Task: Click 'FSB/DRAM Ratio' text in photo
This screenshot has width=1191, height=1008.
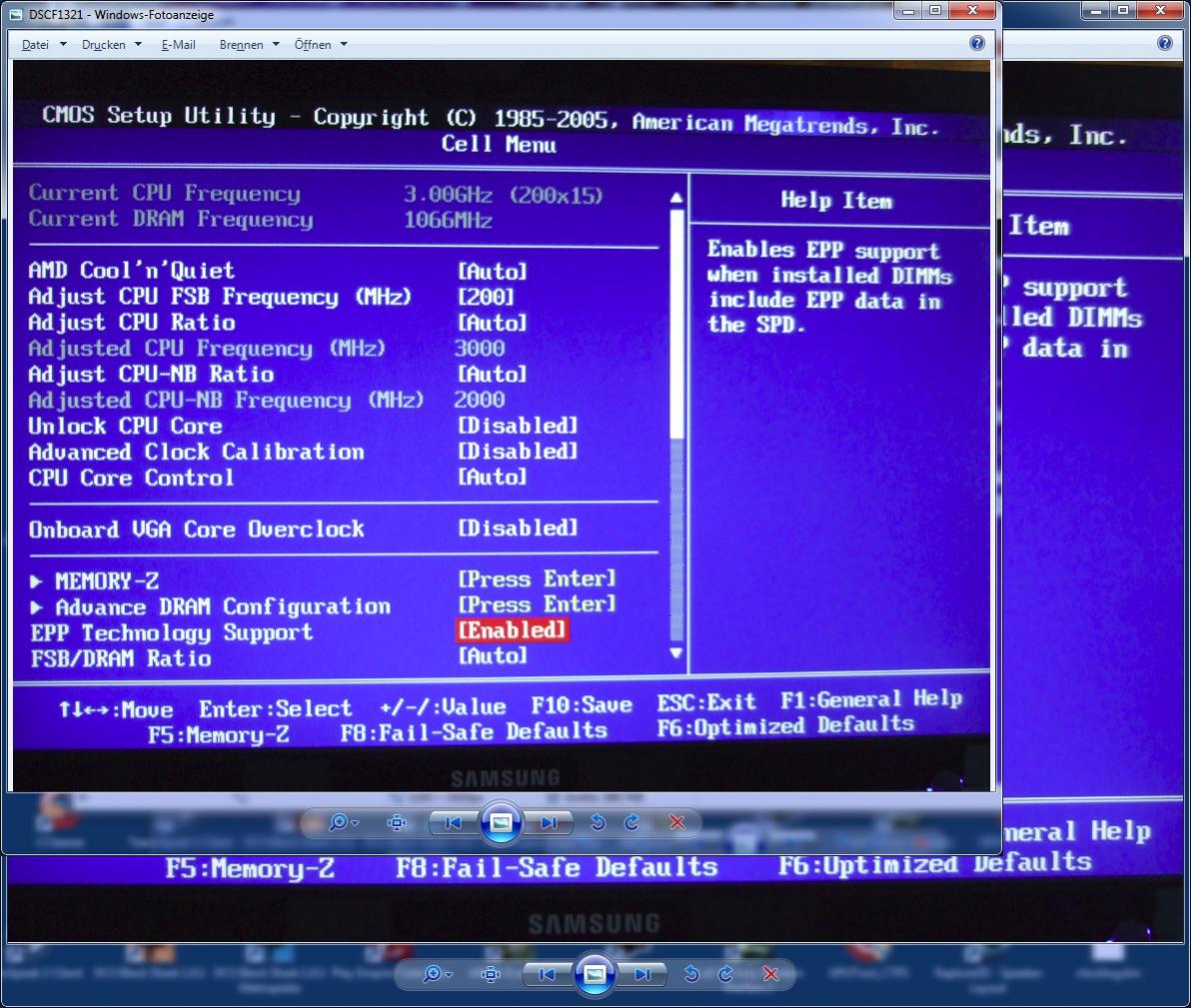Action: pos(121,658)
